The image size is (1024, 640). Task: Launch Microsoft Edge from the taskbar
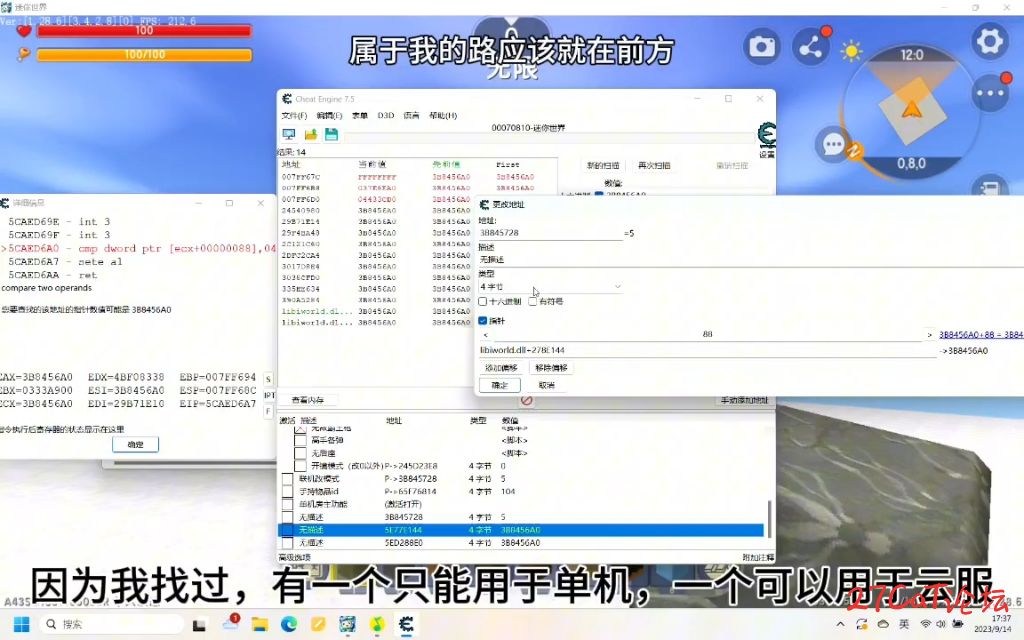289,624
